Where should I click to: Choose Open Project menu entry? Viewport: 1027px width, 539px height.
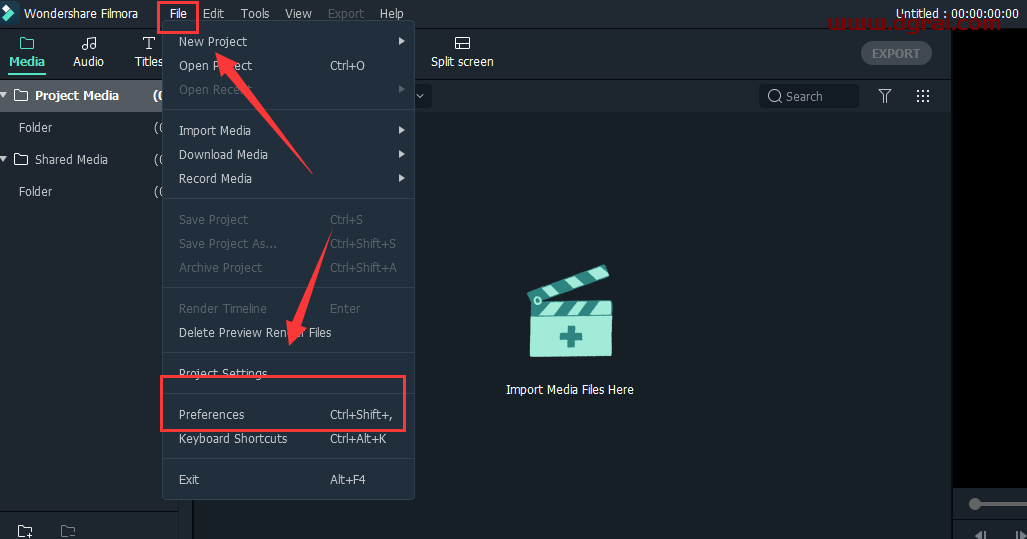[x=288, y=65]
